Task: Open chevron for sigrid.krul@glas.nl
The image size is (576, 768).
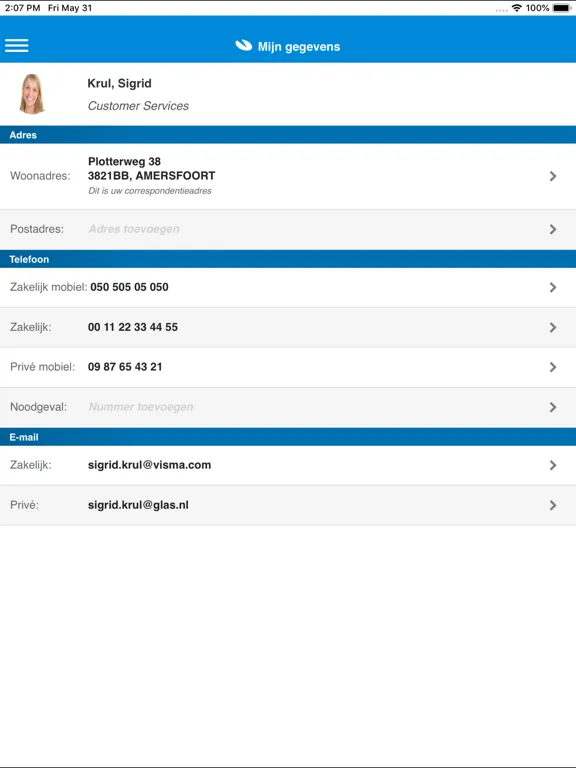Action: tap(553, 505)
